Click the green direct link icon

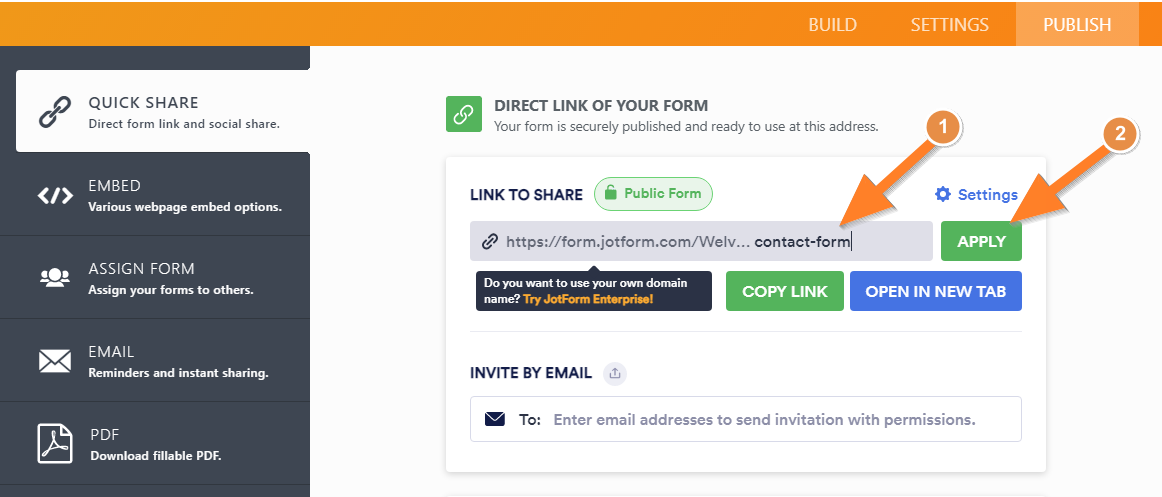pos(463,115)
